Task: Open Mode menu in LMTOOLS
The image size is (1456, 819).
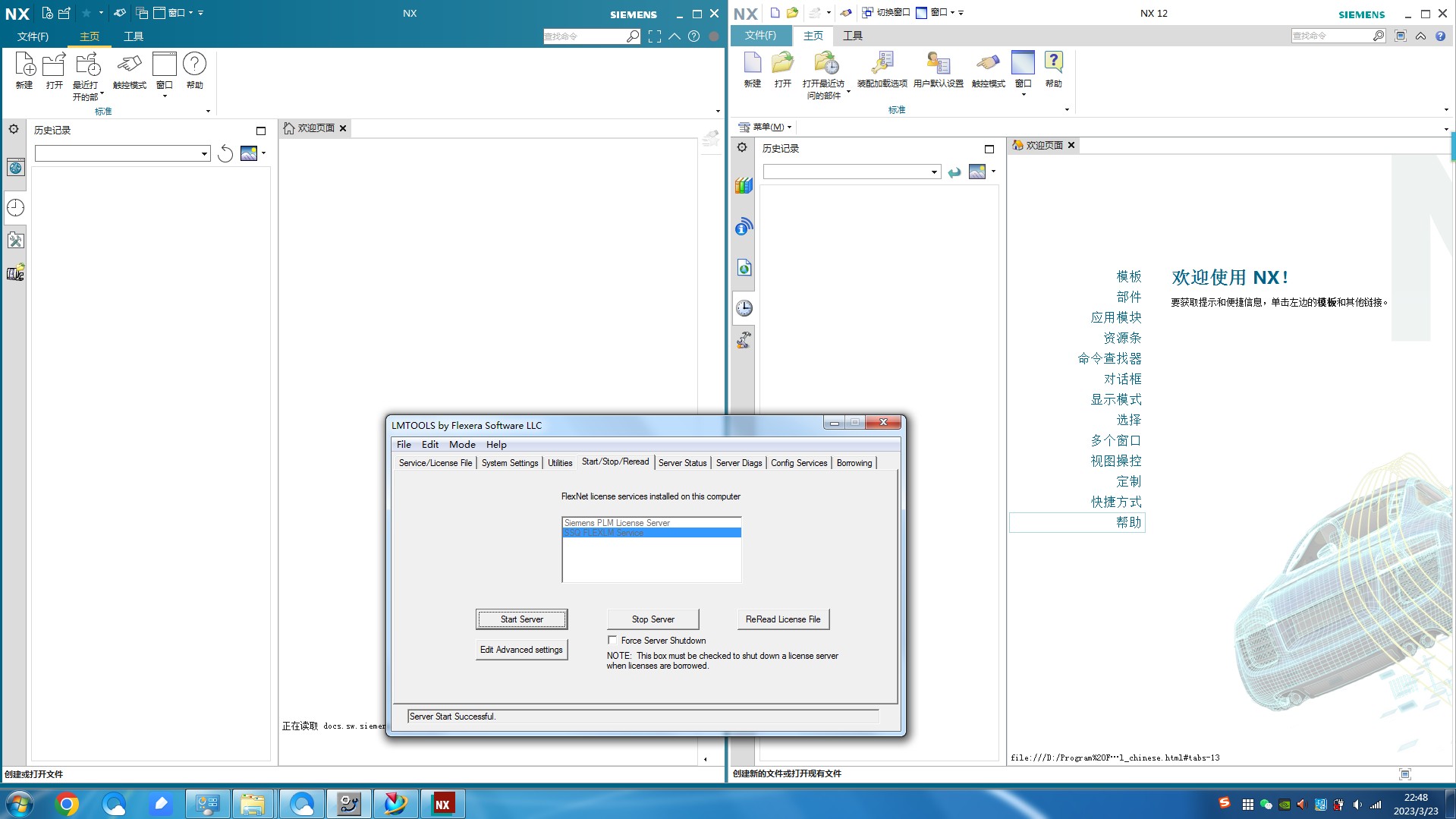Action: tap(462, 444)
